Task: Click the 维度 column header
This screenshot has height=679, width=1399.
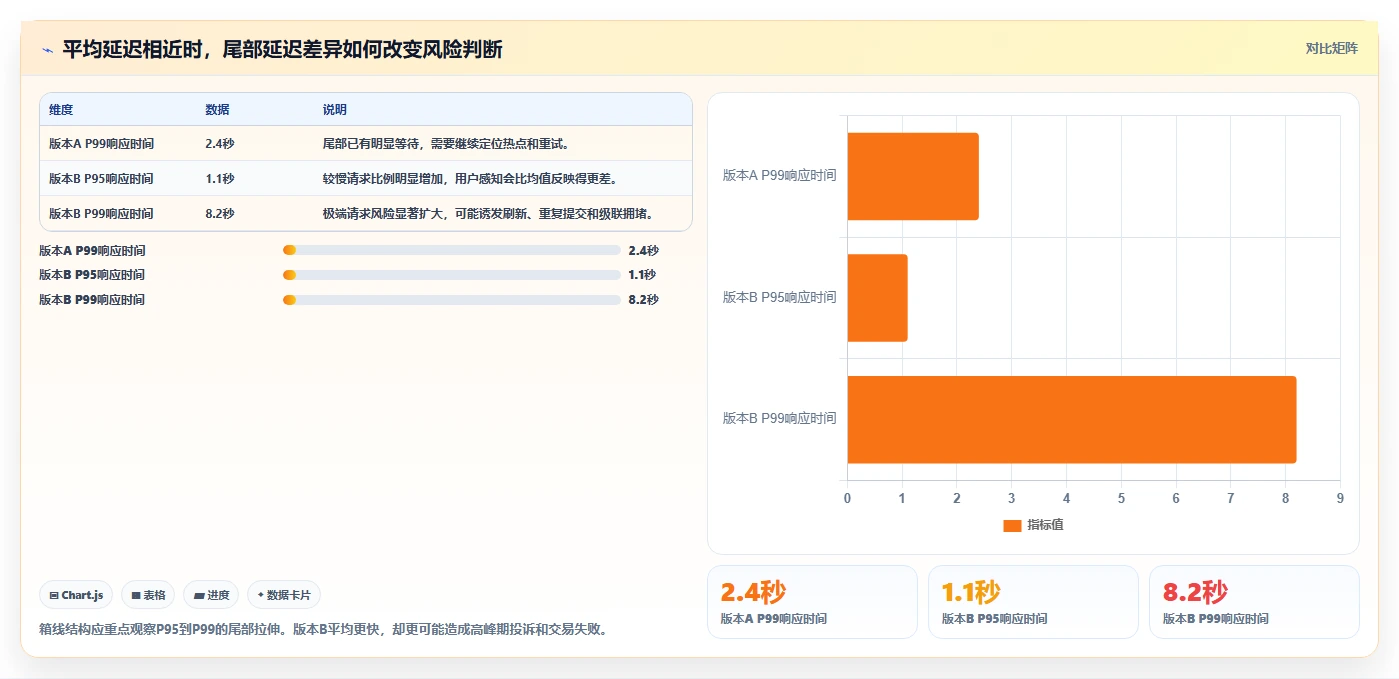Action: click(61, 110)
